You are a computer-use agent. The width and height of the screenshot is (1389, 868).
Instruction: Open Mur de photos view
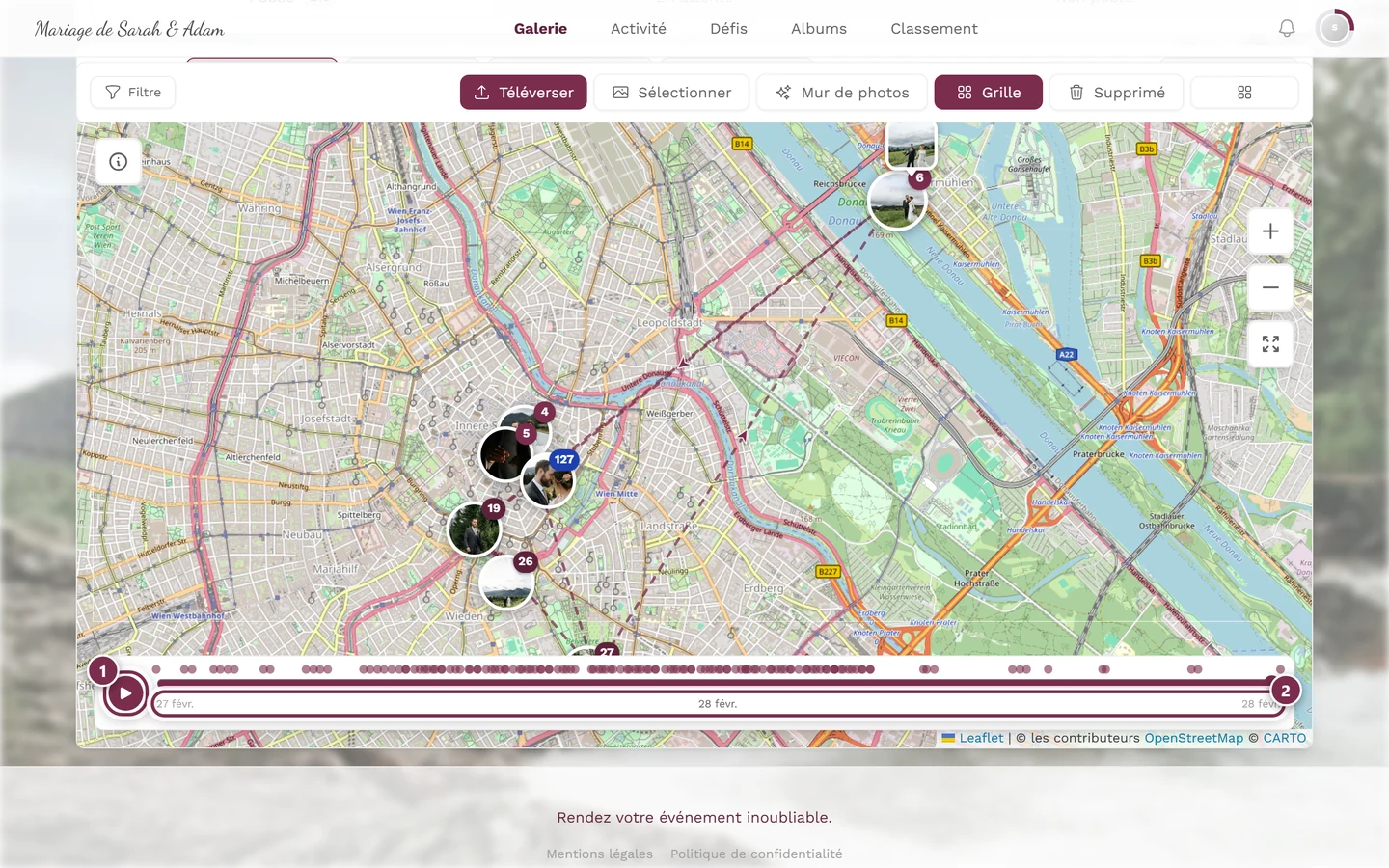click(x=842, y=93)
